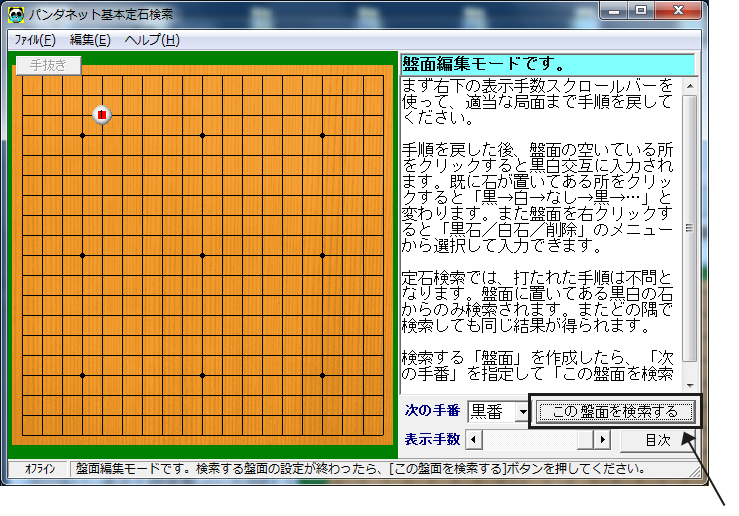Click the up arrow of the instructions scrollbar
Screen dimensions: 739x516
click(x=689, y=86)
